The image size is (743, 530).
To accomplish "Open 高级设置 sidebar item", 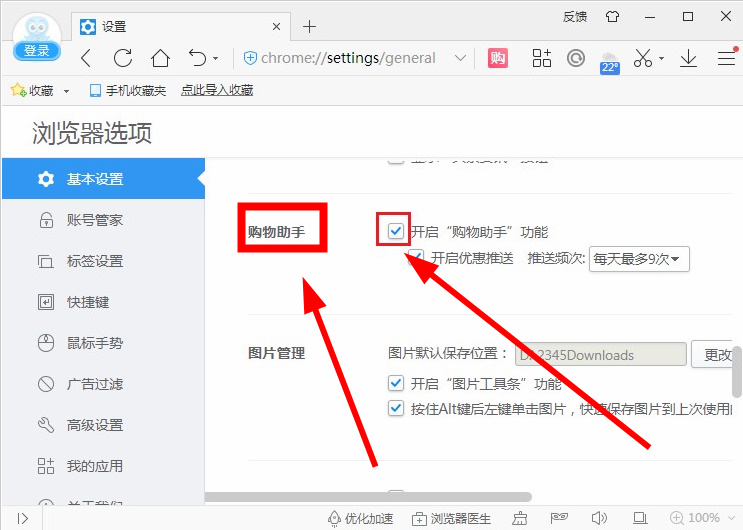I will point(103,425).
